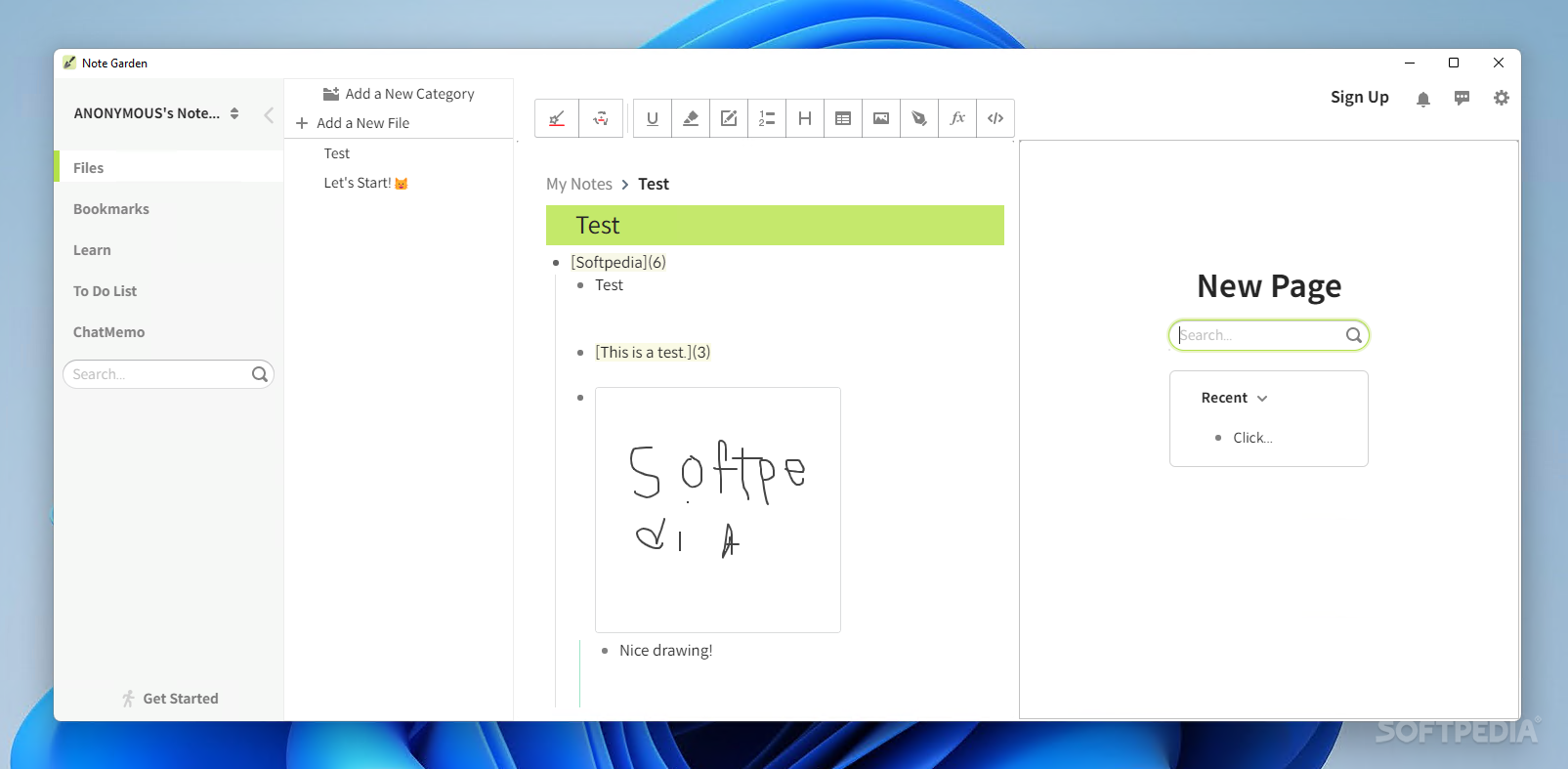The width and height of the screenshot is (1568, 769).
Task: Open notebook switcher up-down arrows
Action: pos(234,113)
